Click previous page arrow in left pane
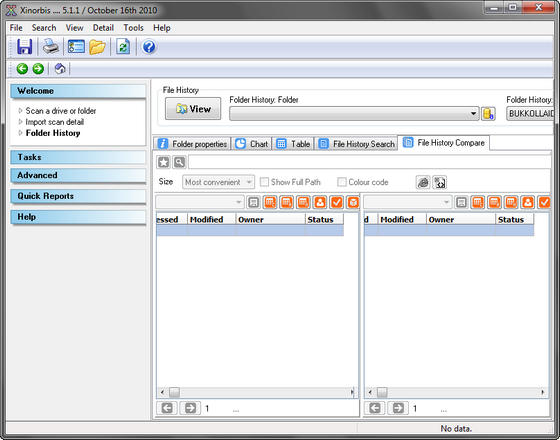Viewport: 560px width, 440px height. pos(167,408)
